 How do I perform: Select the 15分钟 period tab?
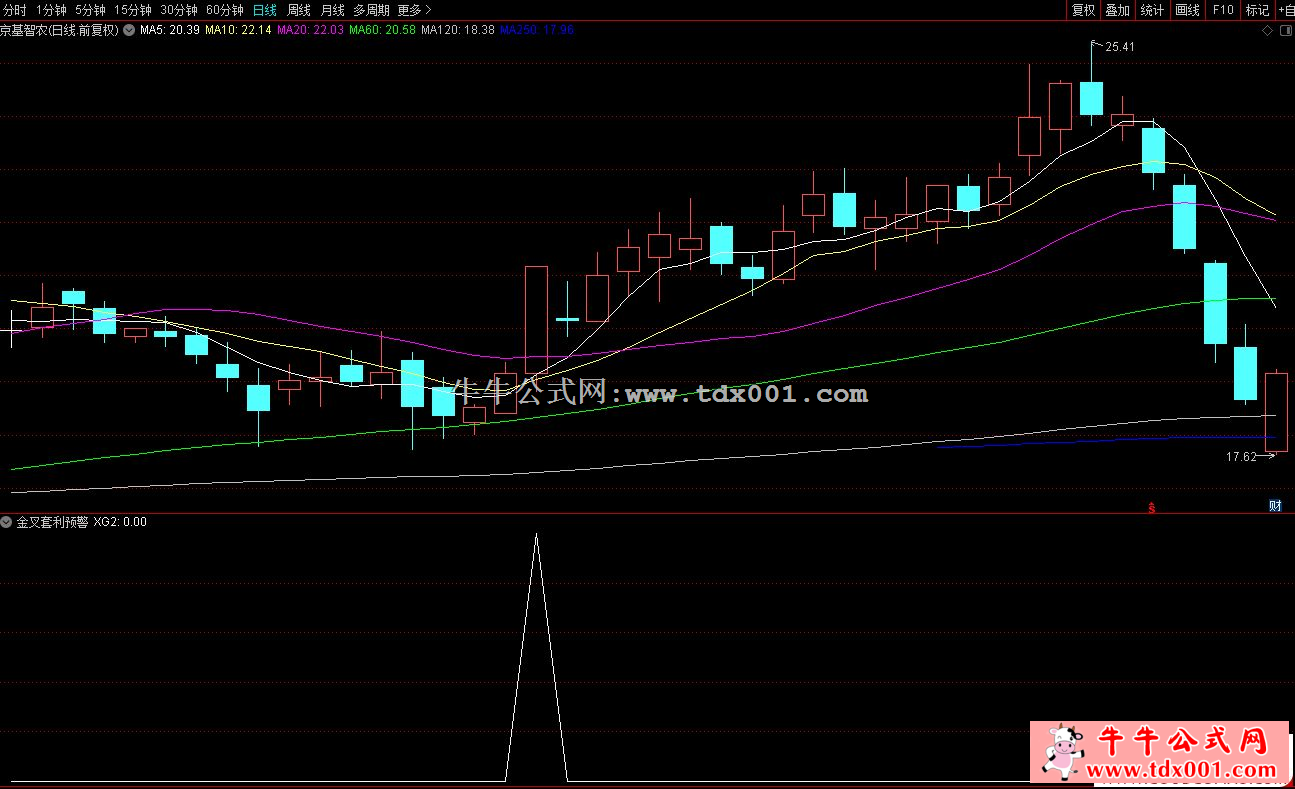(x=133, y=10)
